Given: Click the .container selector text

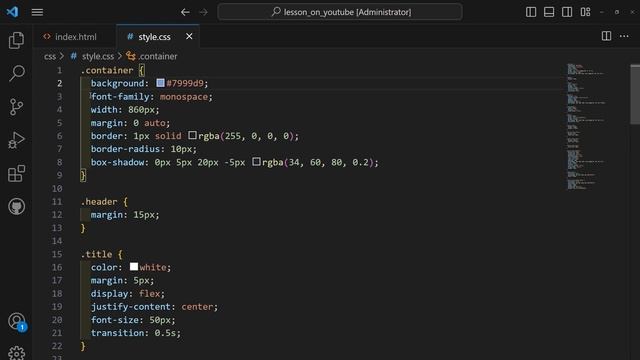Looking at the screenshot, I should (107, 71).
